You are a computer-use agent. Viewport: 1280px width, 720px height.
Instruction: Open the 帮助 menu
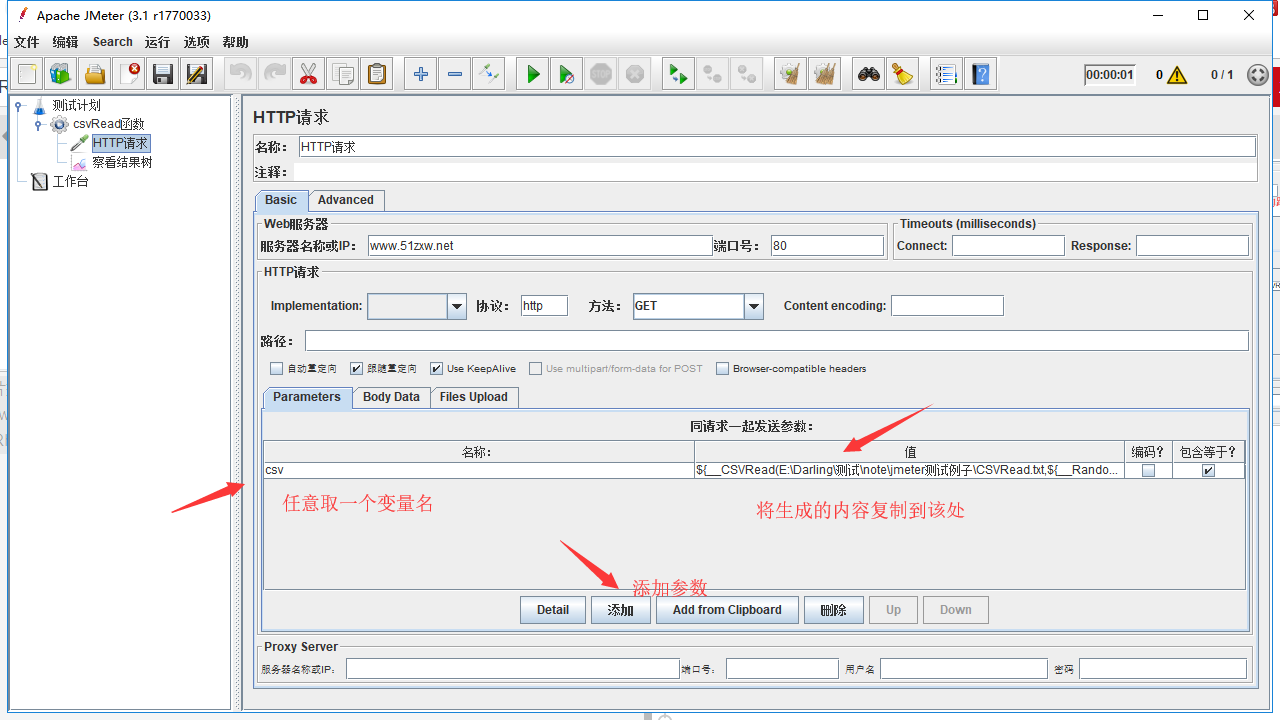pyautogui.click(x=236, y=42)
